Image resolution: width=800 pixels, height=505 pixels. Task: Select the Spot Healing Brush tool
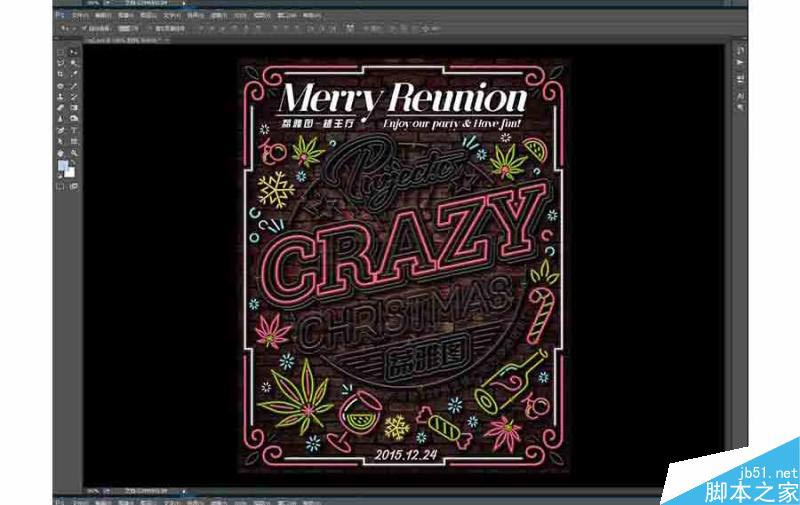click(x=61, y=86)
